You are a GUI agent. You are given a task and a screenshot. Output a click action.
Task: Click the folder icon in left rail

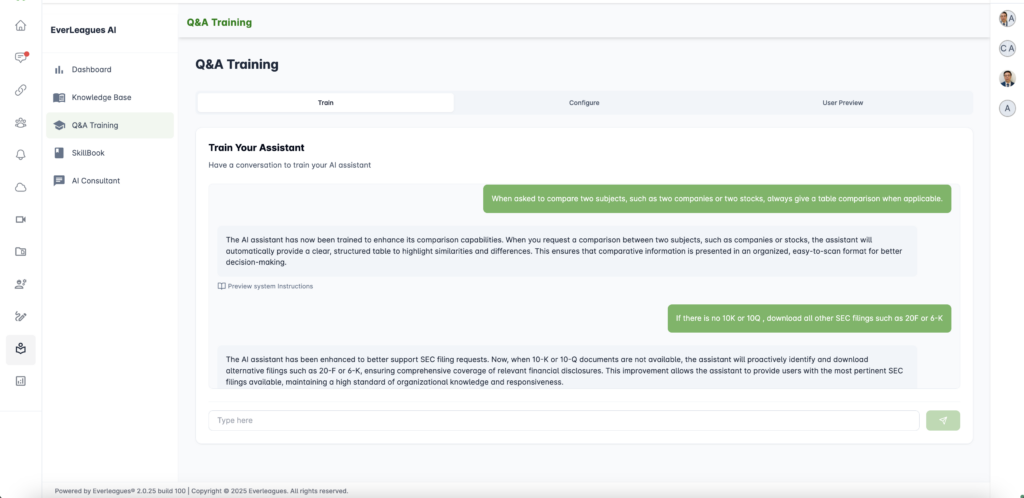tap(20, 252)
